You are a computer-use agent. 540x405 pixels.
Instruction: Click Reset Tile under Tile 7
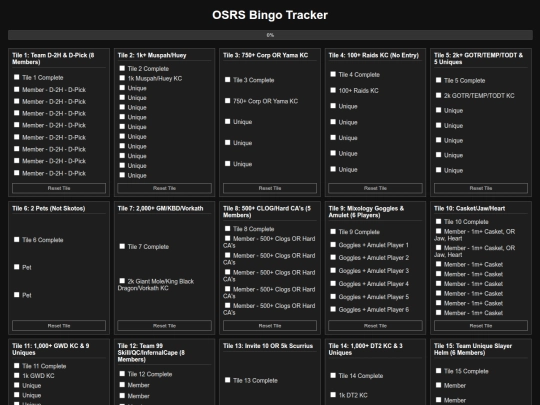tap(164, 325)
